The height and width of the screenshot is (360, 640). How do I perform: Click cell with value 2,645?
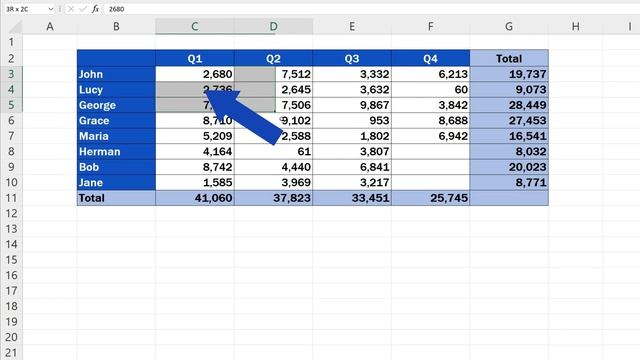pyautogui.click(x=273, y=89)
